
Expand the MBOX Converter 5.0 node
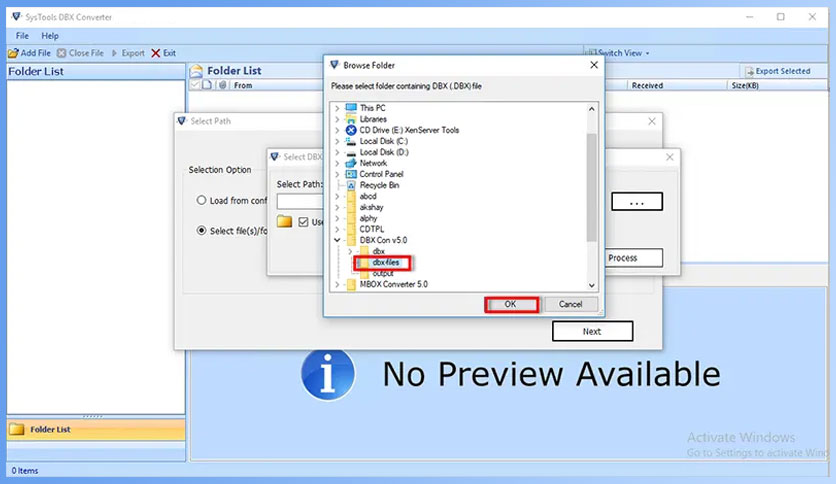tap(337, 285)
